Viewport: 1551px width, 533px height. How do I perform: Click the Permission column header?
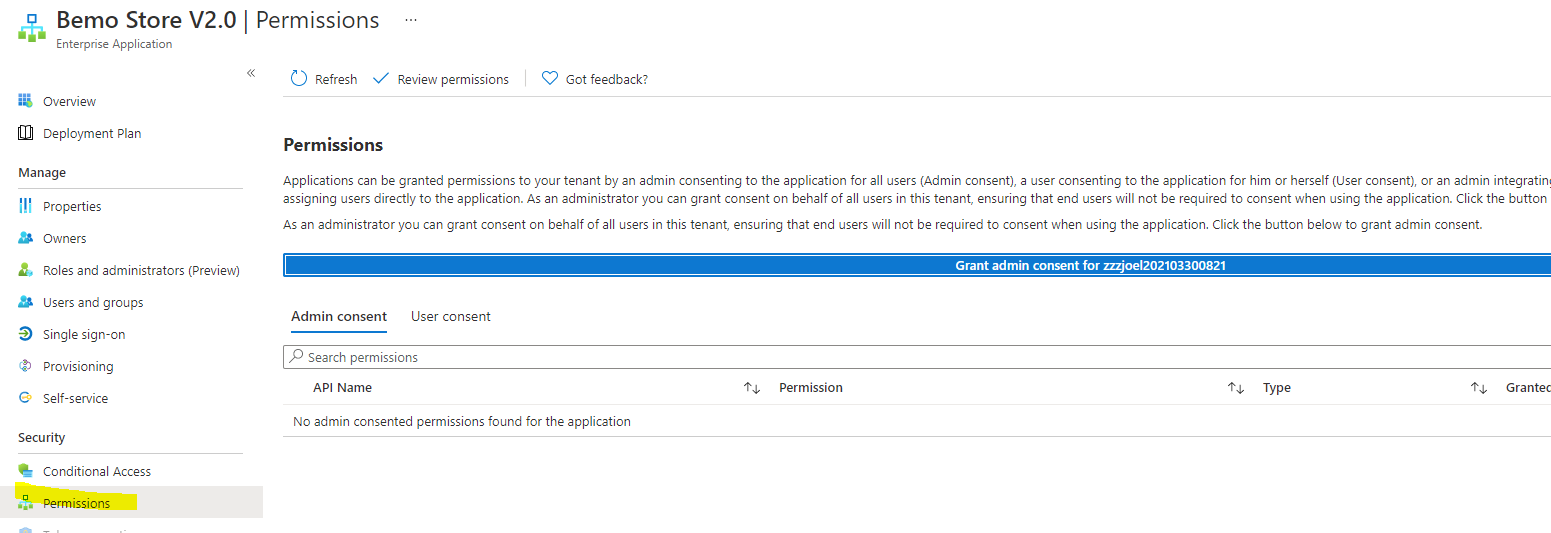pos(811,387)
